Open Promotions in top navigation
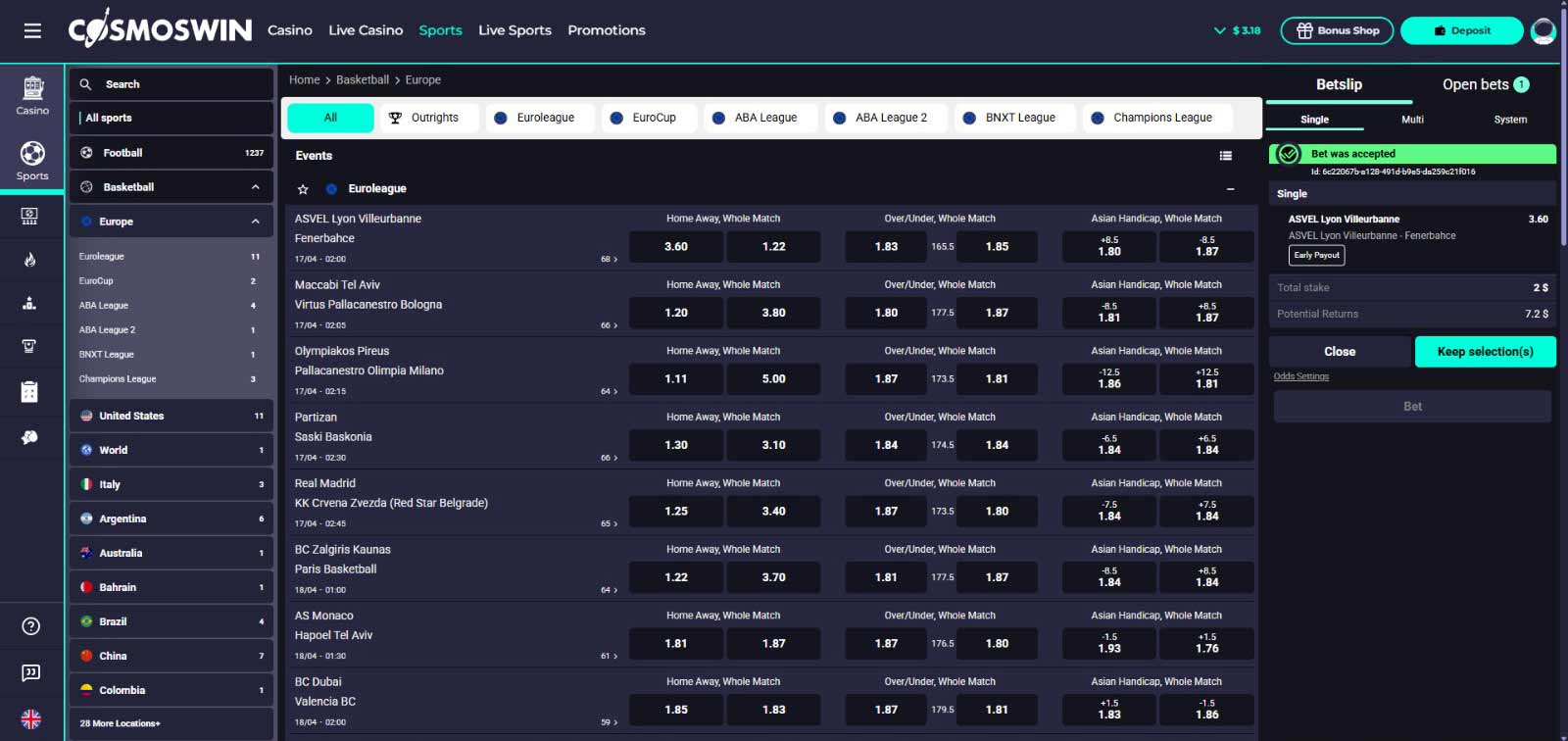This screenshot has width=1568, height=741. click(607, 30)
